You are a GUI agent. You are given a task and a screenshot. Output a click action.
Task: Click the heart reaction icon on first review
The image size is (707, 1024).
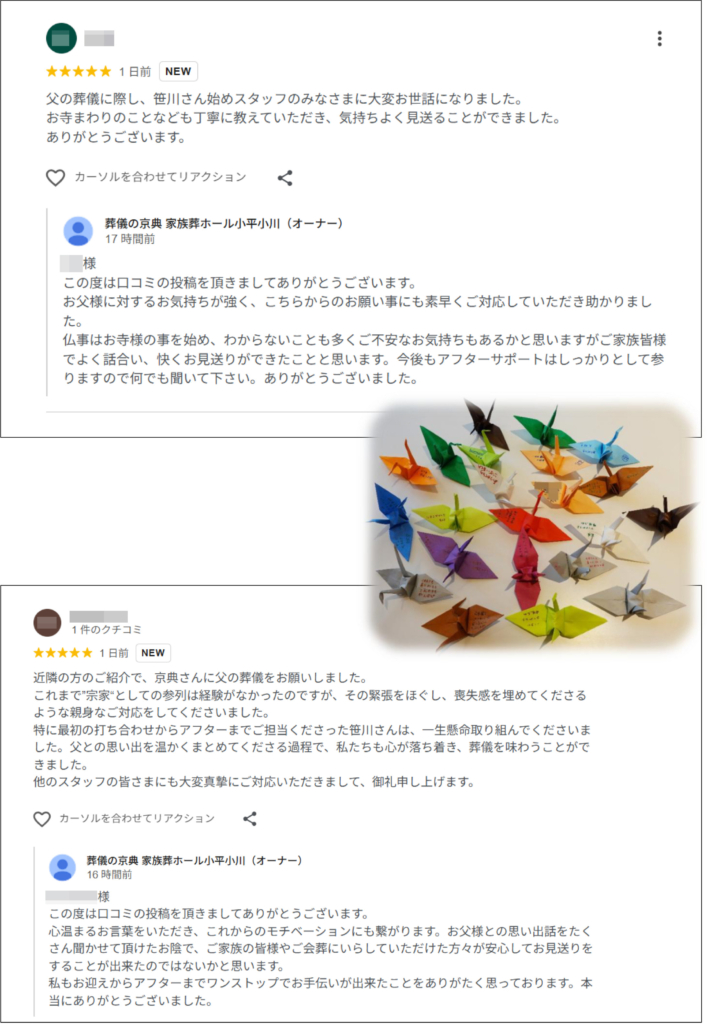[55, 178]
